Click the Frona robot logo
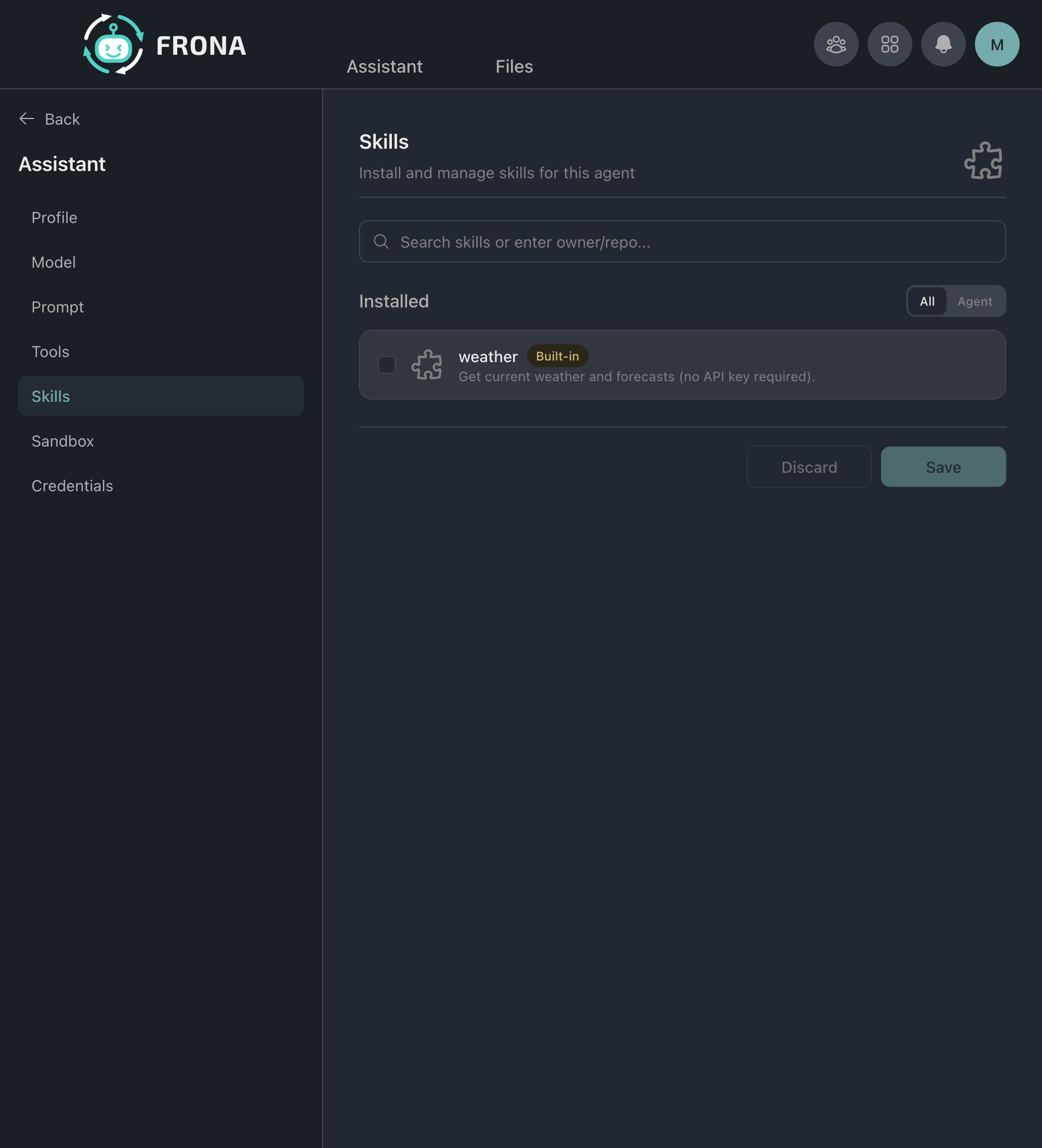Viewport: 1042px width, 1148px height. click(x=113, y=44)
